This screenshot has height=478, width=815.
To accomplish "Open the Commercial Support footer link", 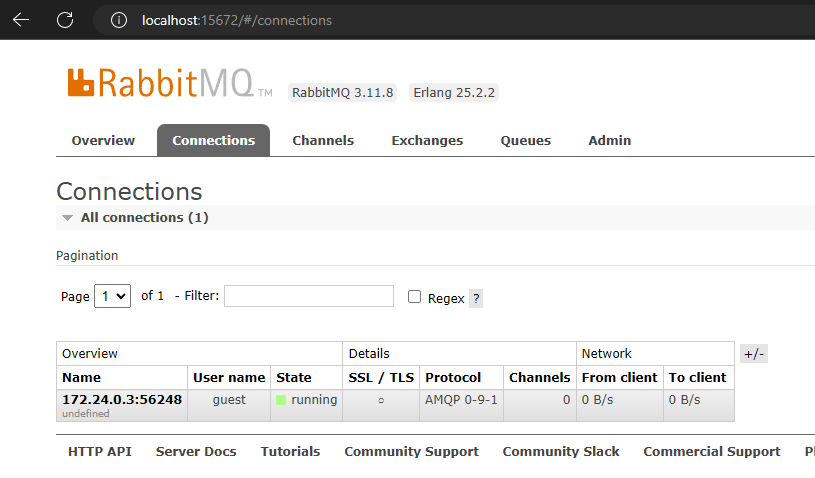I will pos(712,452).
